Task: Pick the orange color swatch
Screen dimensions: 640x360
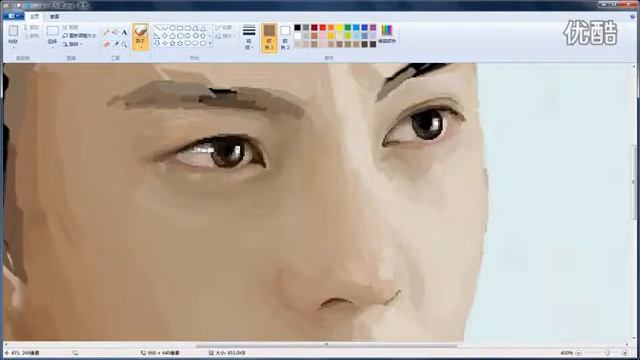Action: [x=331, y=27]
